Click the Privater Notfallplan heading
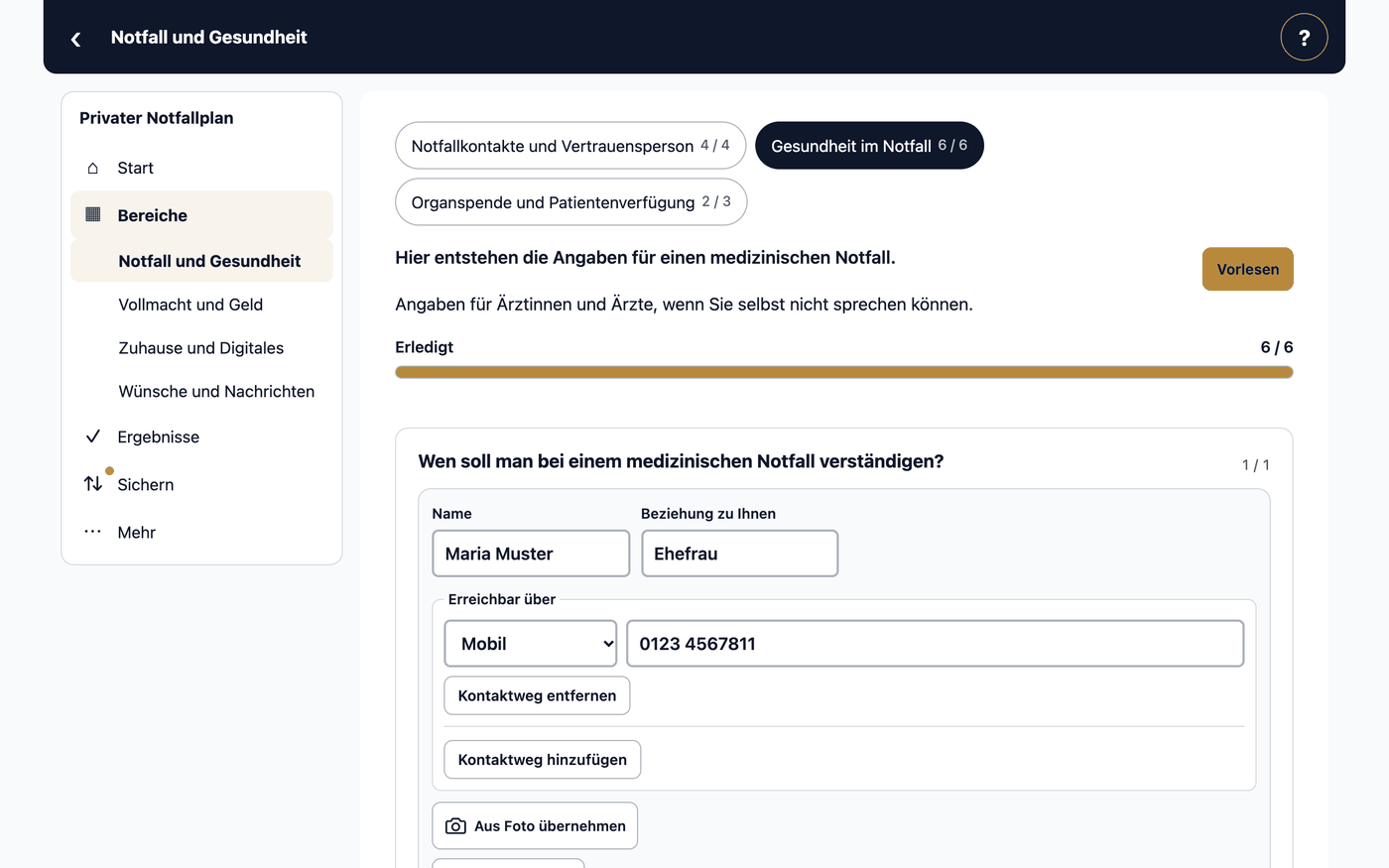1389x868 pixels. coord(157,118)
